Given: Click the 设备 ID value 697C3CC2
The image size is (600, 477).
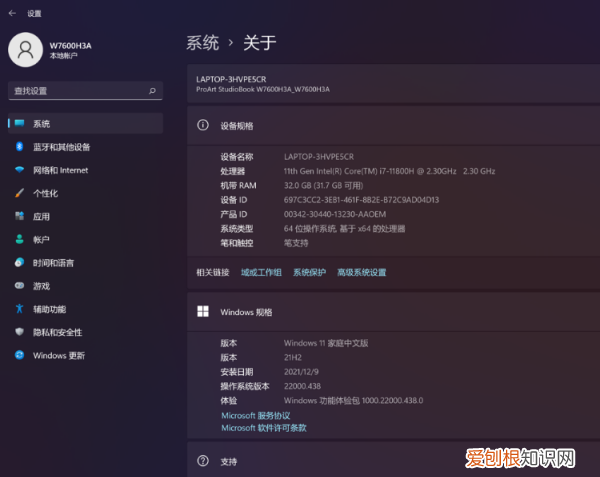Looking at the screenshot, I should 361,200.
